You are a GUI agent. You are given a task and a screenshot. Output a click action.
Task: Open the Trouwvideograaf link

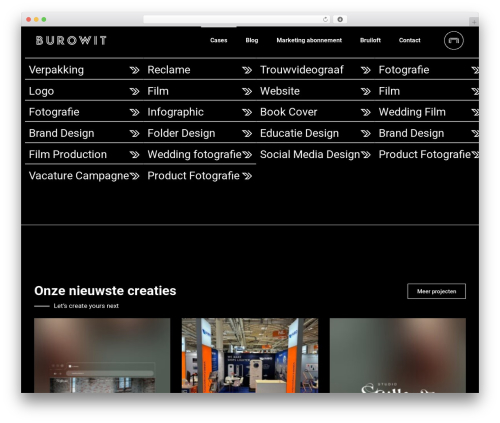(302, 70)
